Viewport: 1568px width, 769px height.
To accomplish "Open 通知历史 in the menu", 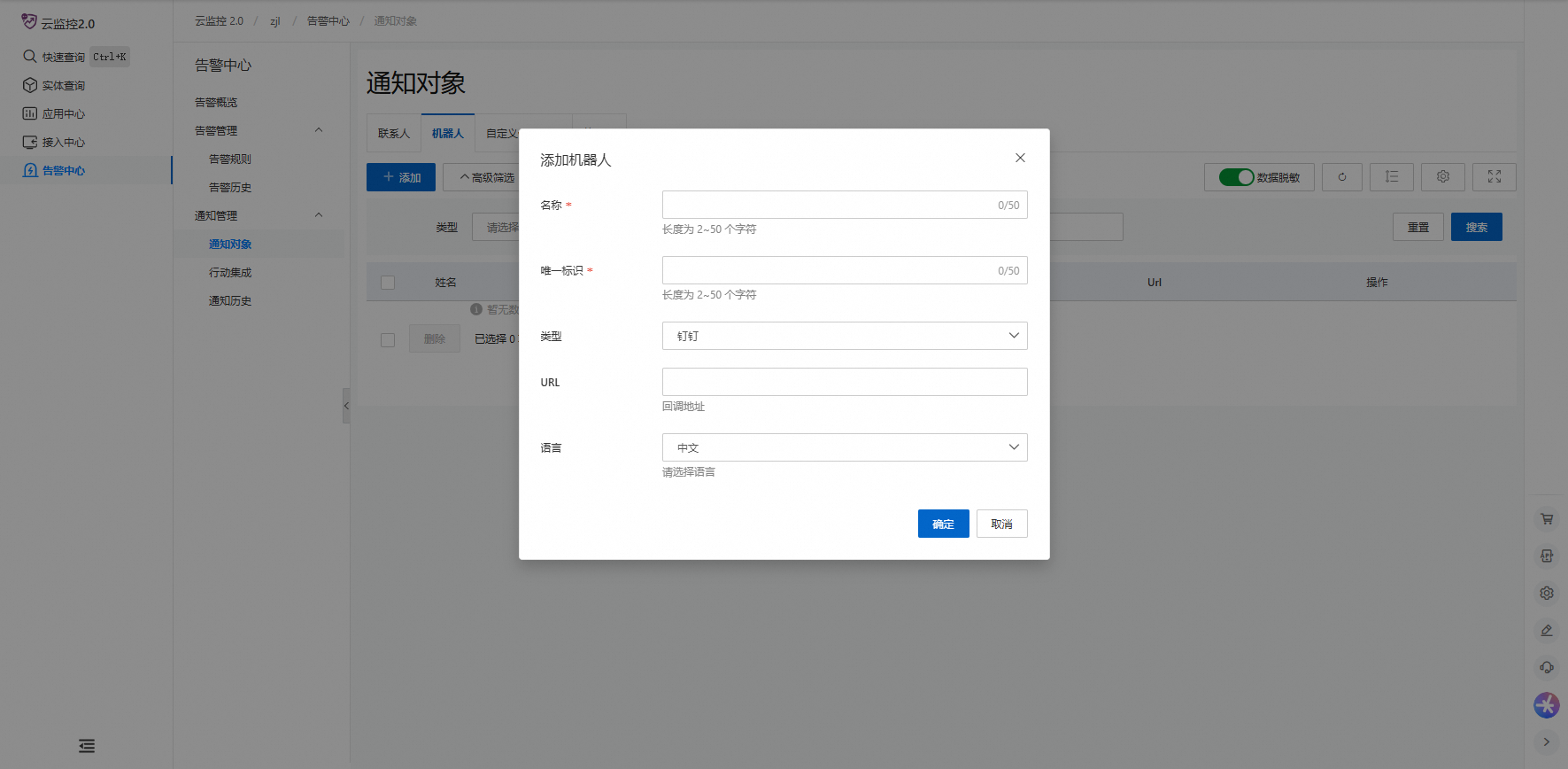I will pos(230,301).
